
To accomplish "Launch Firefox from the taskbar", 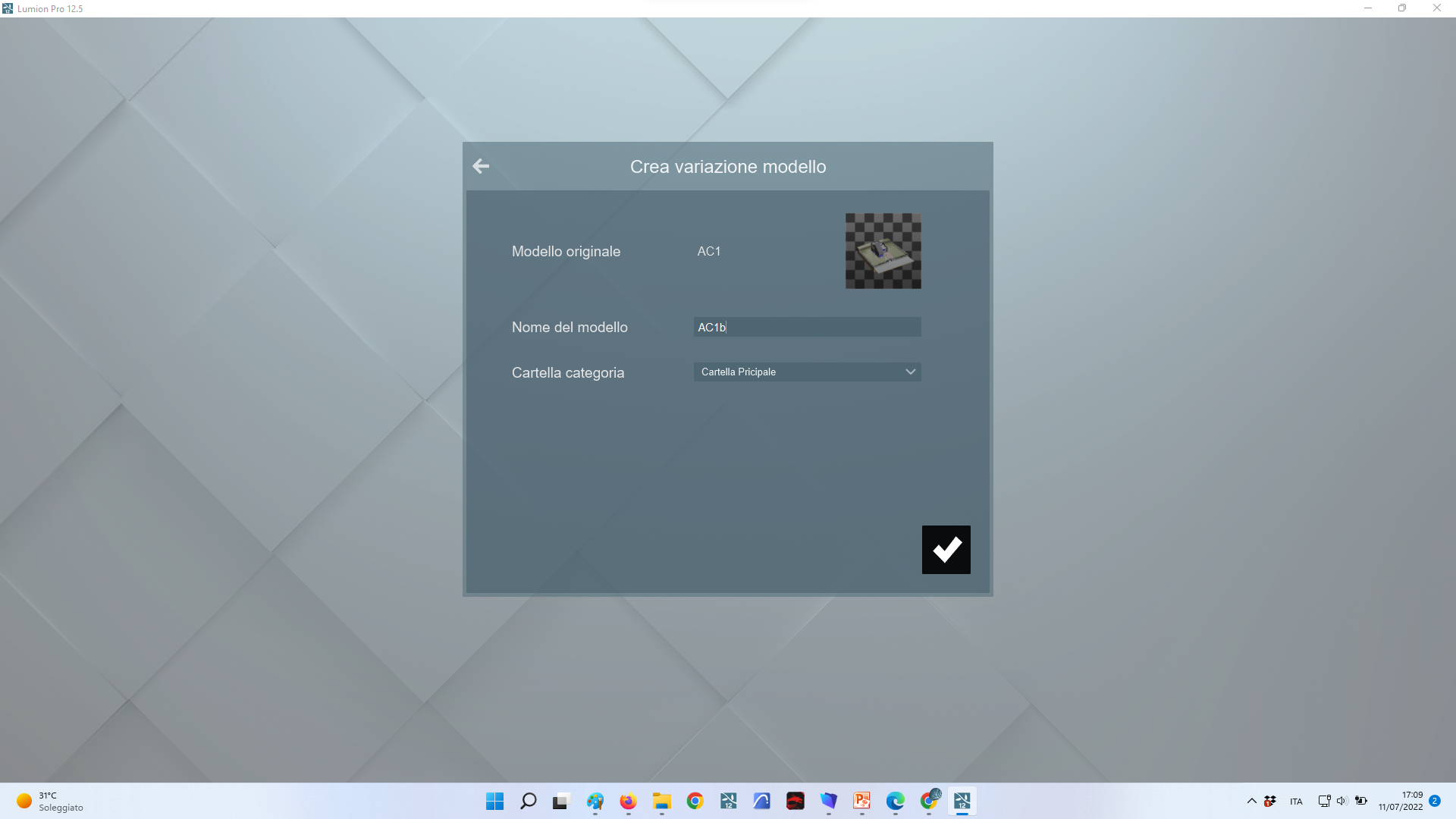I will pyautogui.click(x=628, y=801).
